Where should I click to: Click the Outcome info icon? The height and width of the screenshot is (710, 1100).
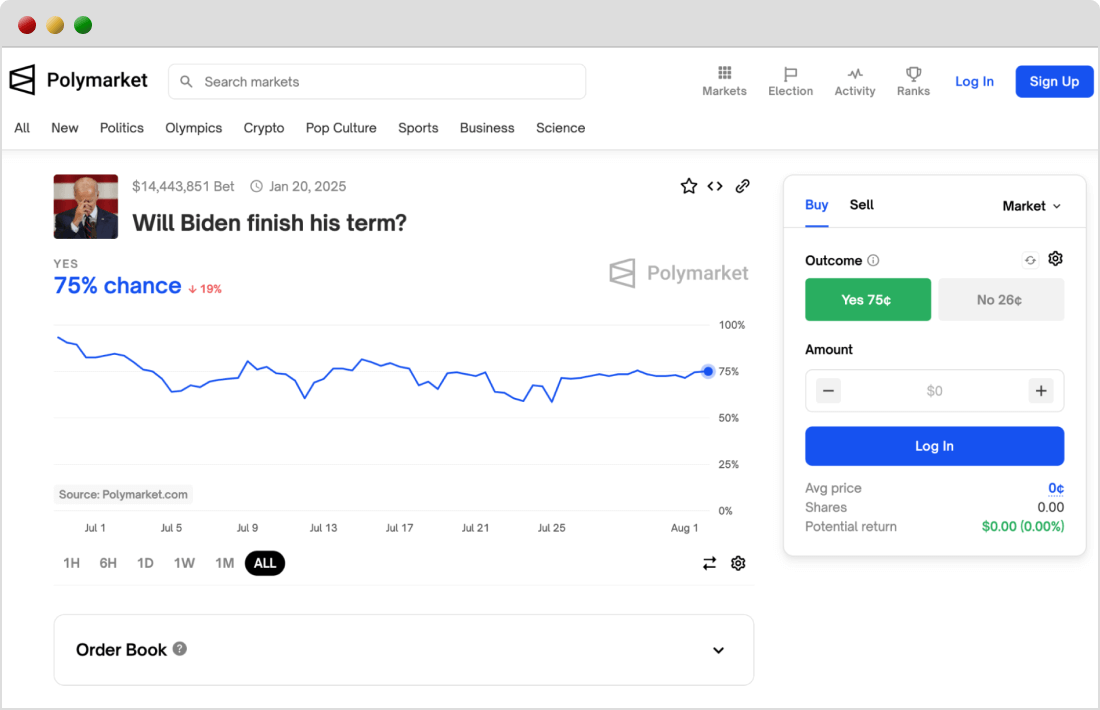tap(873, 260)
